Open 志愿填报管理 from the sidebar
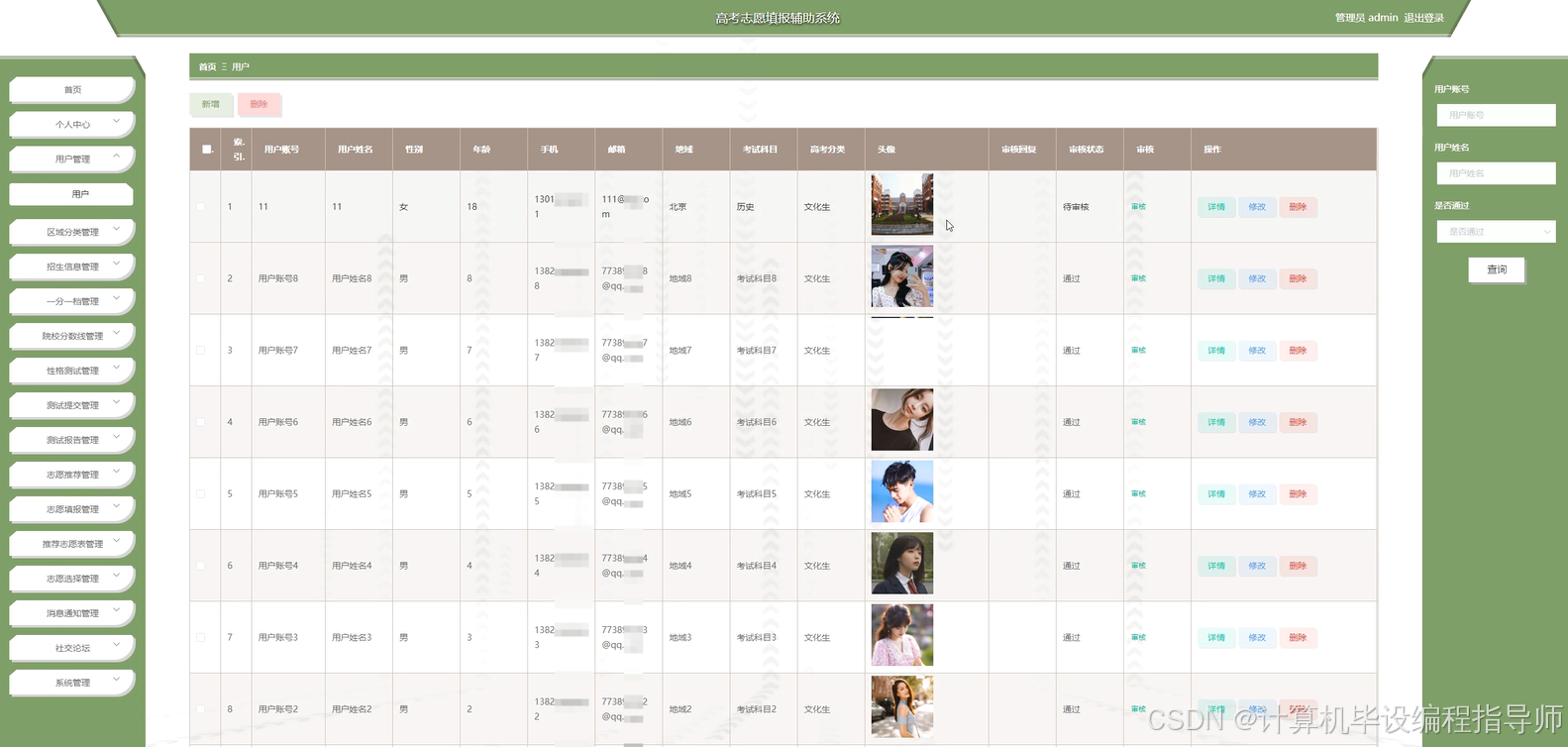1568x747 pixels. 71,509
